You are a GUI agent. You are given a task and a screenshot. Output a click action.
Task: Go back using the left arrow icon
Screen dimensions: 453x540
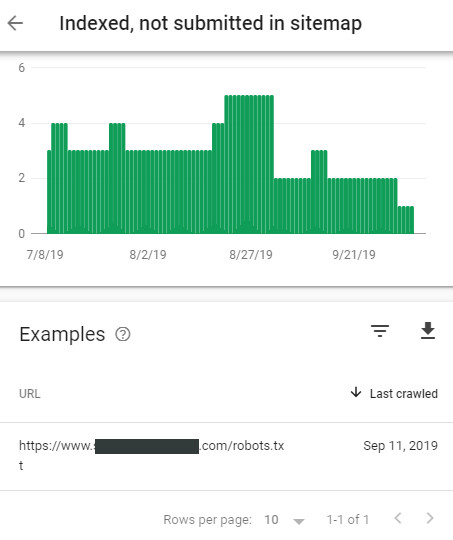(x=15, y=23)
